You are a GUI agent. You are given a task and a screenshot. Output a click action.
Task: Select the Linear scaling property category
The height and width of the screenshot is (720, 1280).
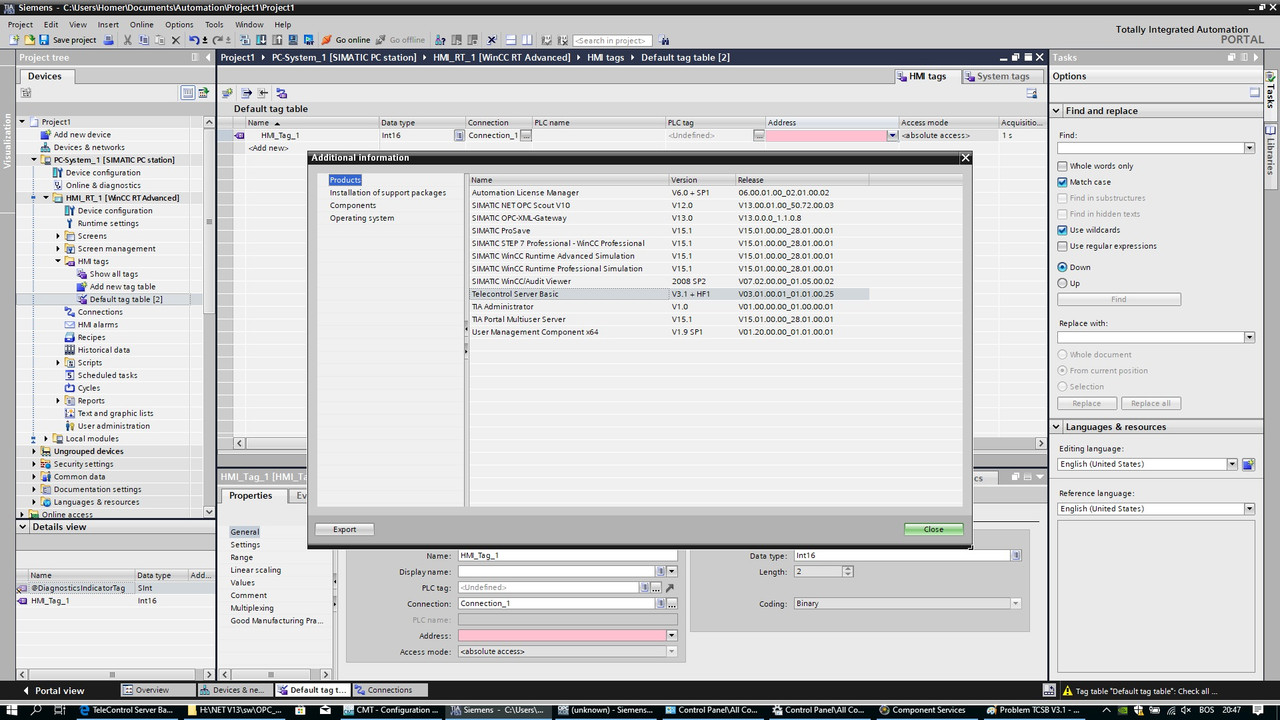(x=256, y=570)
